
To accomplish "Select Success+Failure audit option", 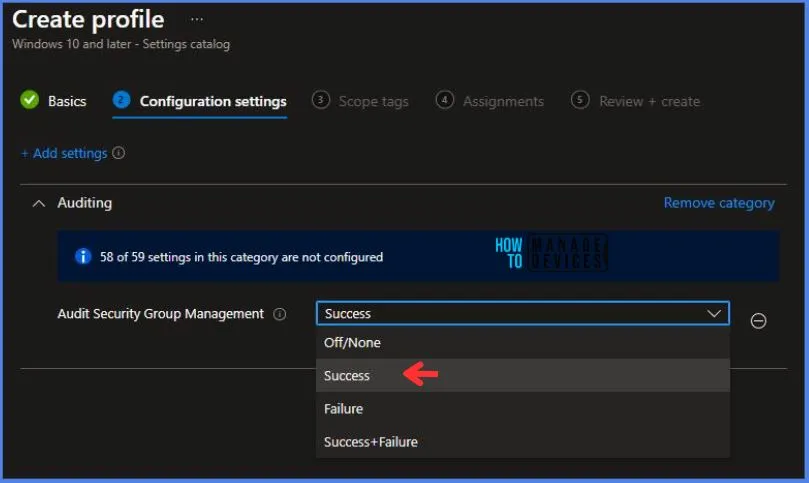I will [x=523, y=442].
